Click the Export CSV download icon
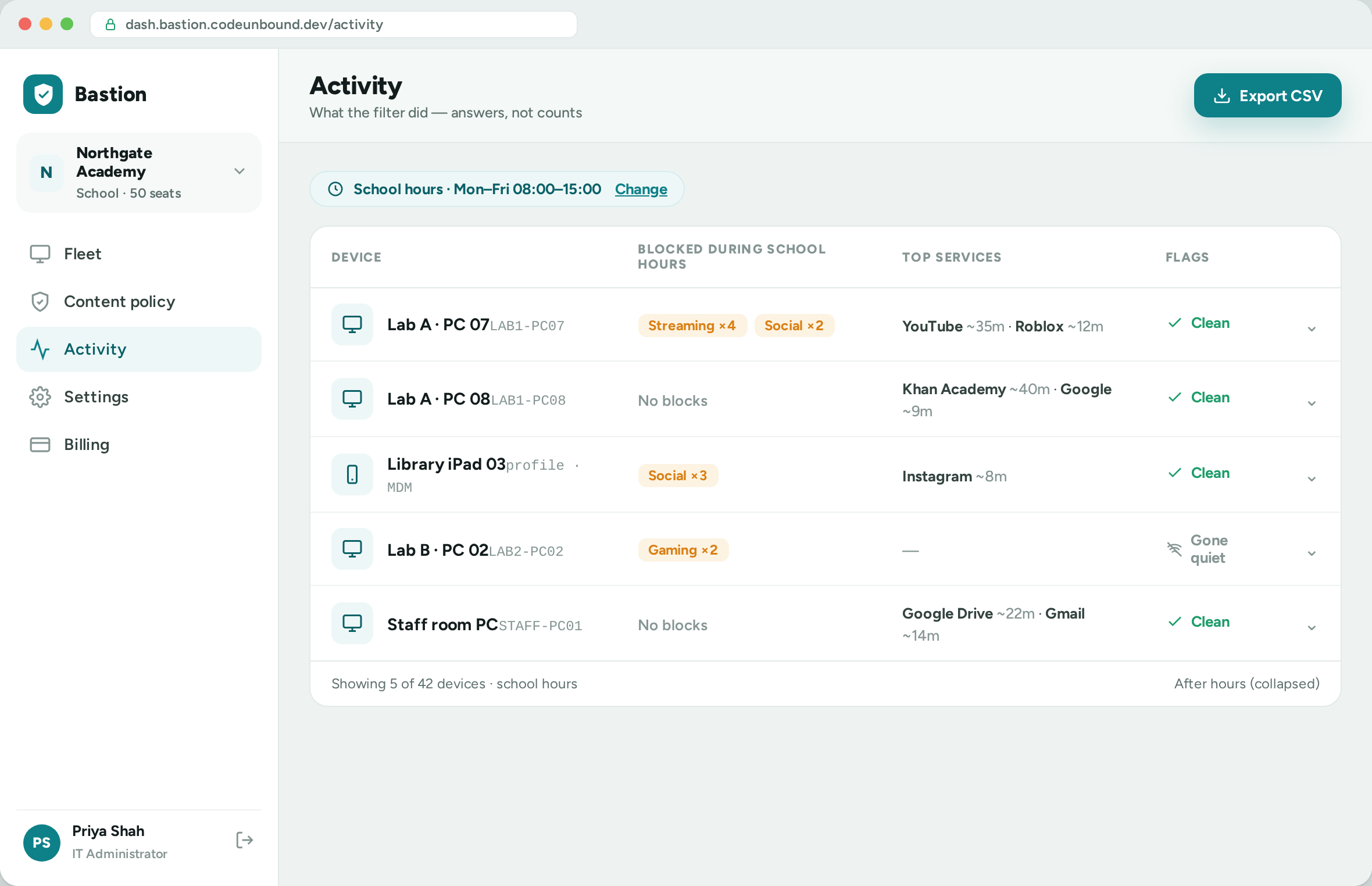The width and height of the screenshot is (1372, 886). pyautogui.click(x=1222, y=95)
